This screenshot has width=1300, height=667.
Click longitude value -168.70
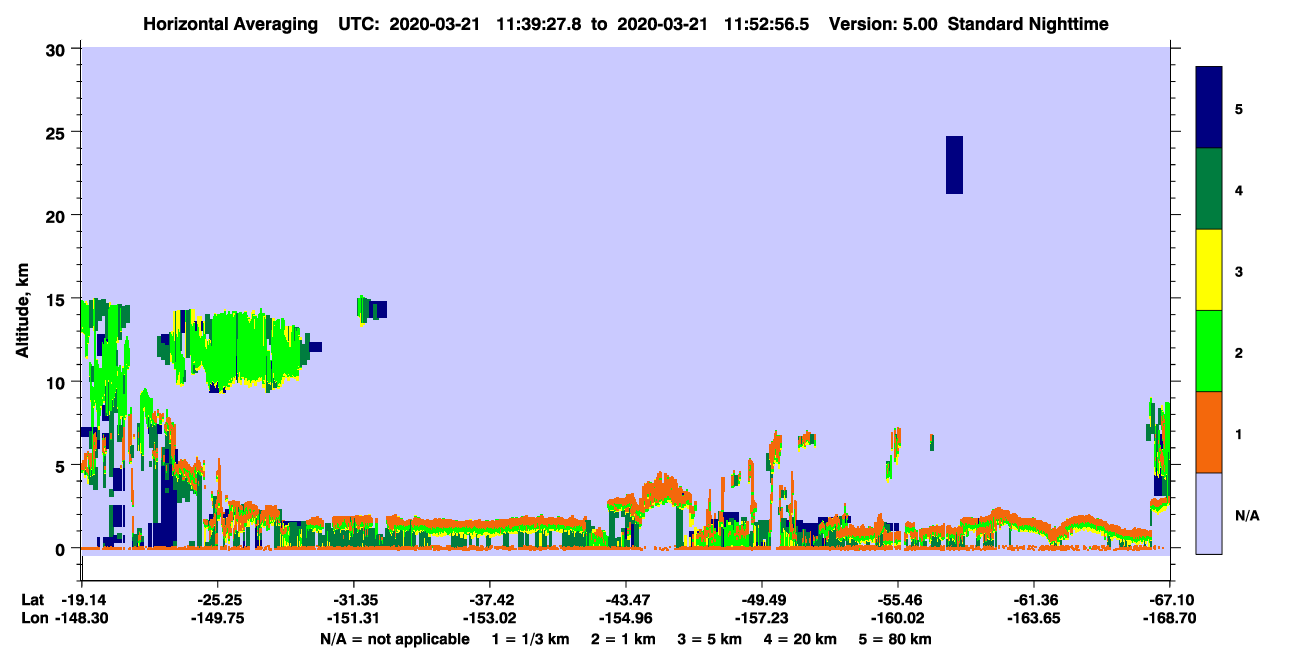(x=1170, y=618)
